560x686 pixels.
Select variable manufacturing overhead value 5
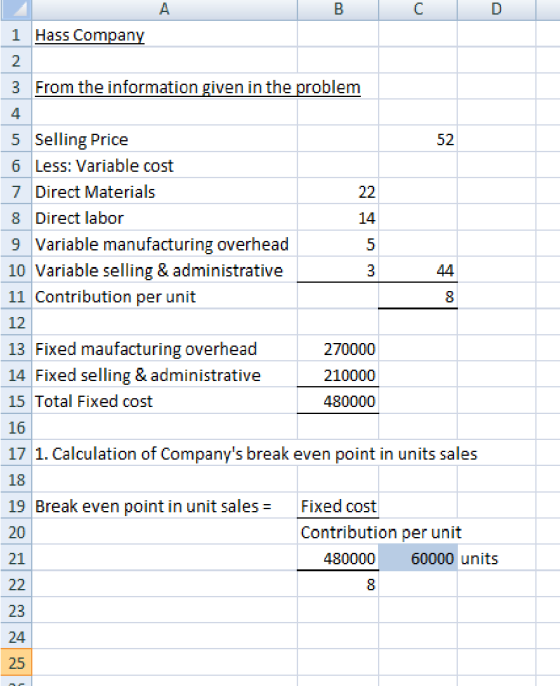(x=338, y=244)
